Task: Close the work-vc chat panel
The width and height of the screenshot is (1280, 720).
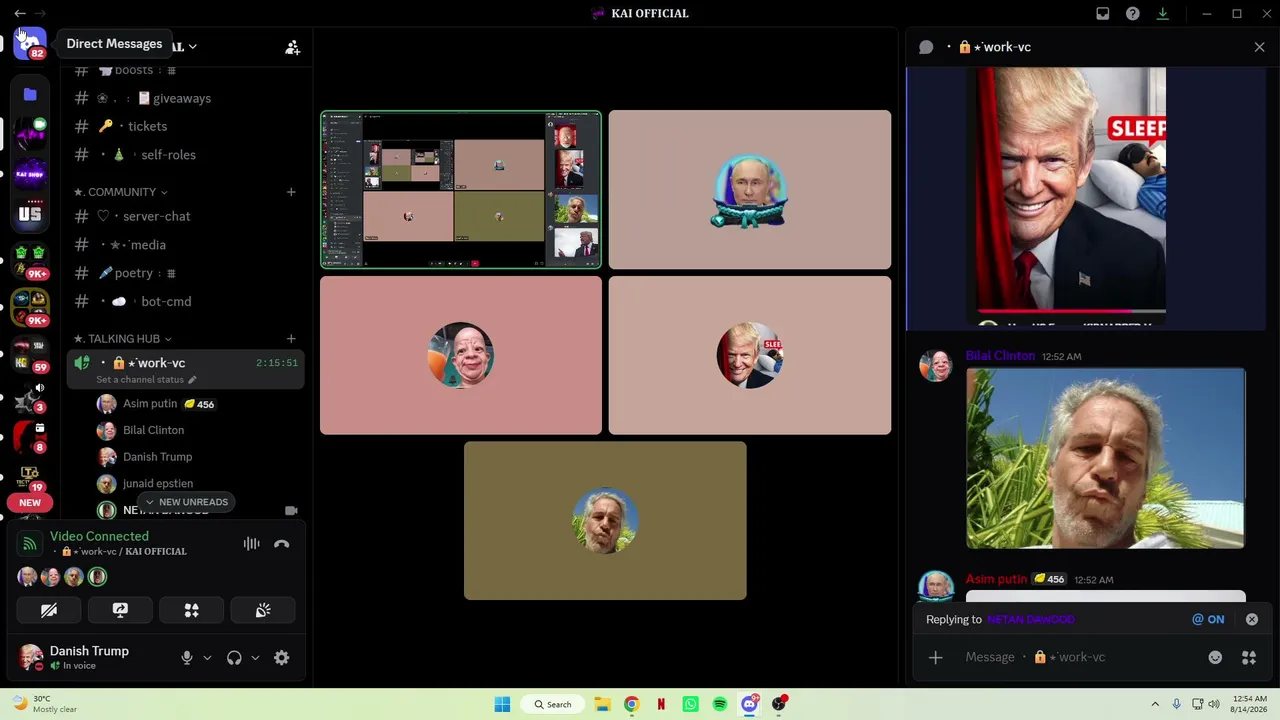Action: 1259,47
